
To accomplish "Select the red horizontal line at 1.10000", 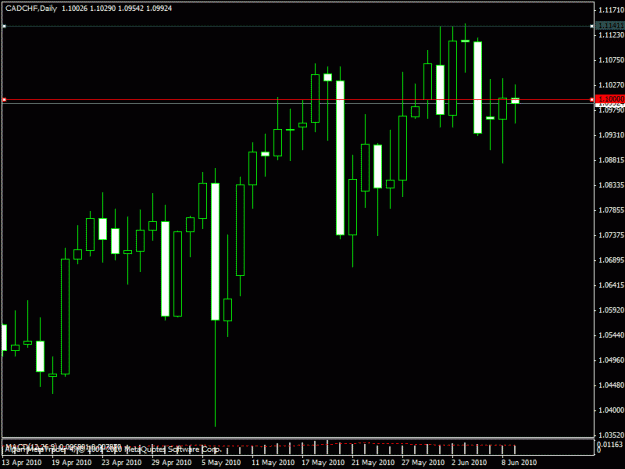I will coord(298,100).
